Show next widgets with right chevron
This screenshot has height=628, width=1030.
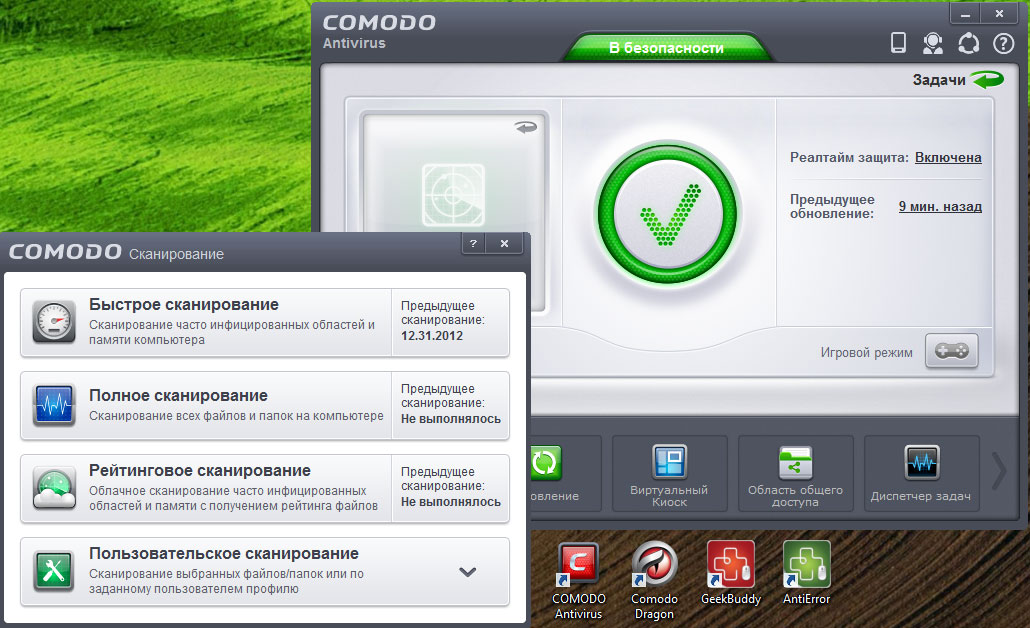coord(998,471)
